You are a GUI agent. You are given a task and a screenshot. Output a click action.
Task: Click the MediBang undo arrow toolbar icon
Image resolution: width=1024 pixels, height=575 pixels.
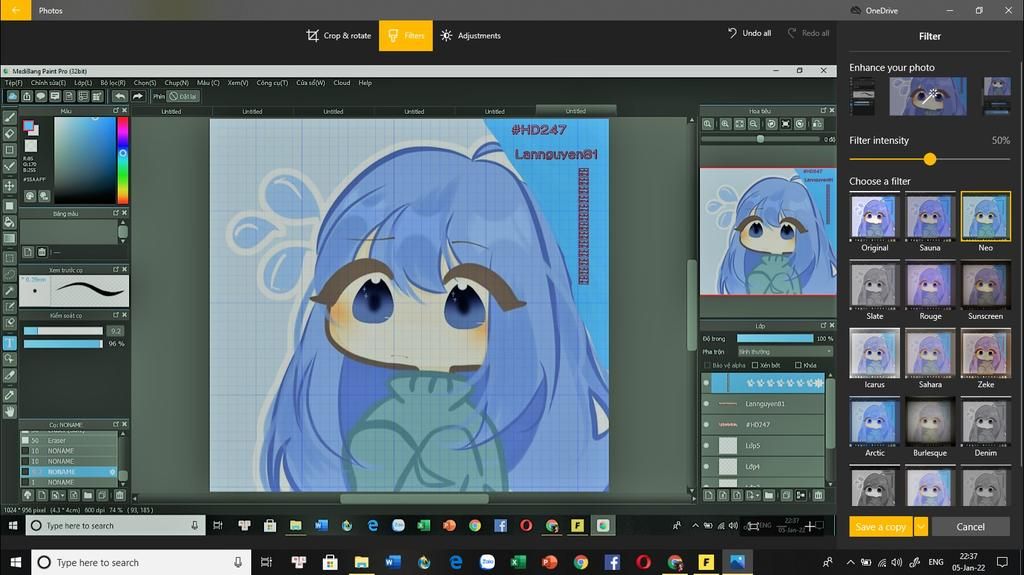point(120,96)
